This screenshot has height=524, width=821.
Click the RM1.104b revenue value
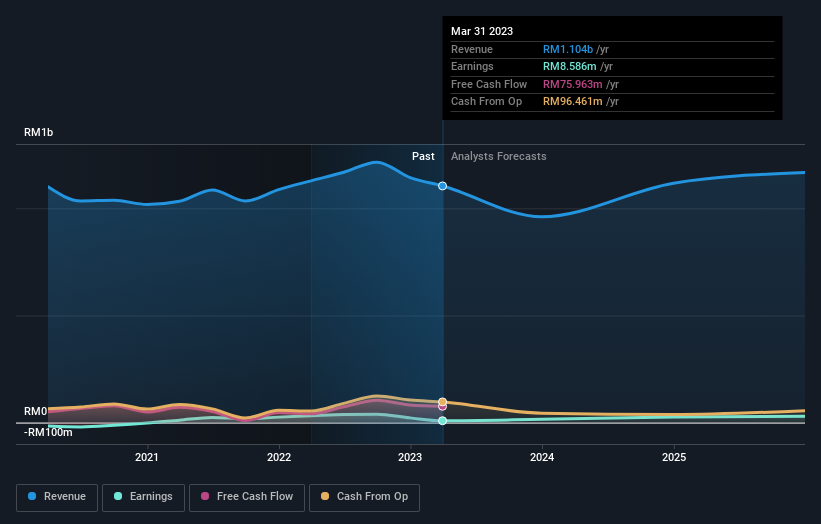coord(568,49)
